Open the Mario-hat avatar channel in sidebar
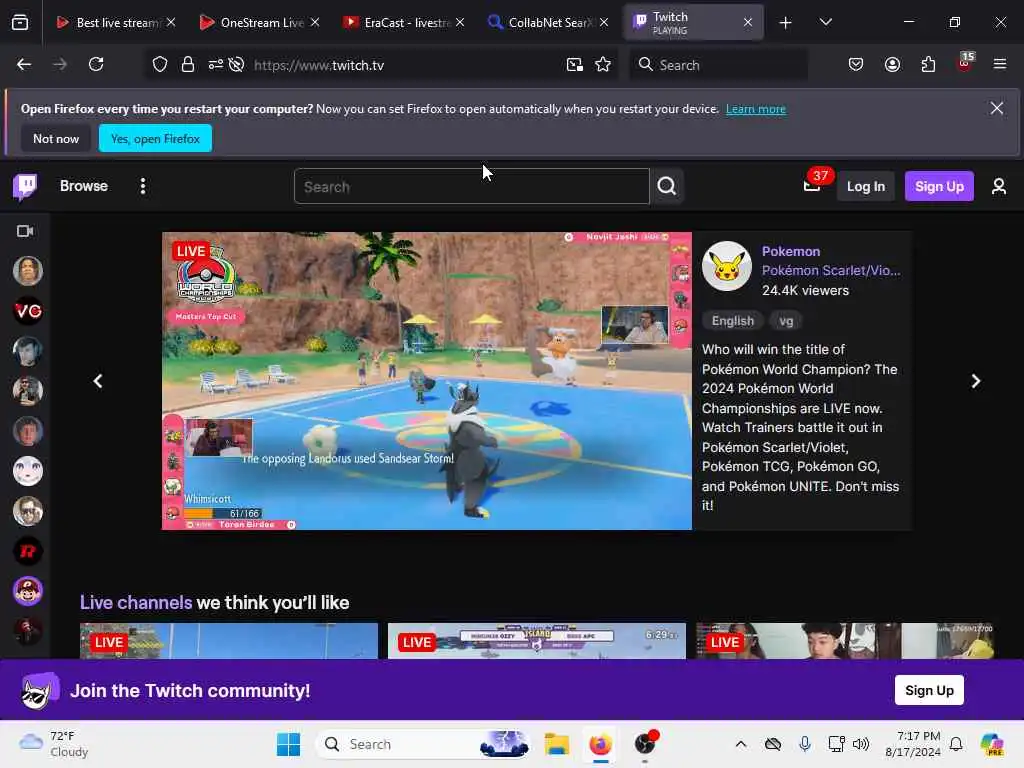The width and height of the screenshot is (1024, 768). (x=28, y=591)
